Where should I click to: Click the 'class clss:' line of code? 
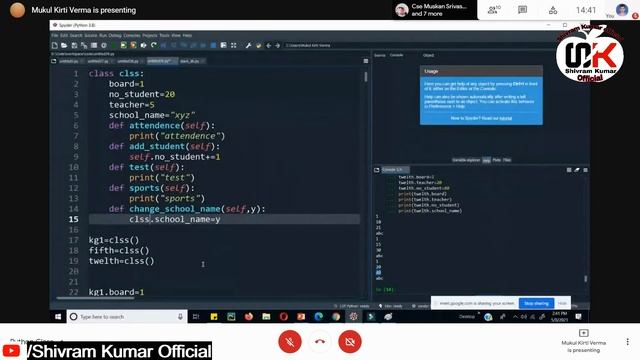pos(116,73)
